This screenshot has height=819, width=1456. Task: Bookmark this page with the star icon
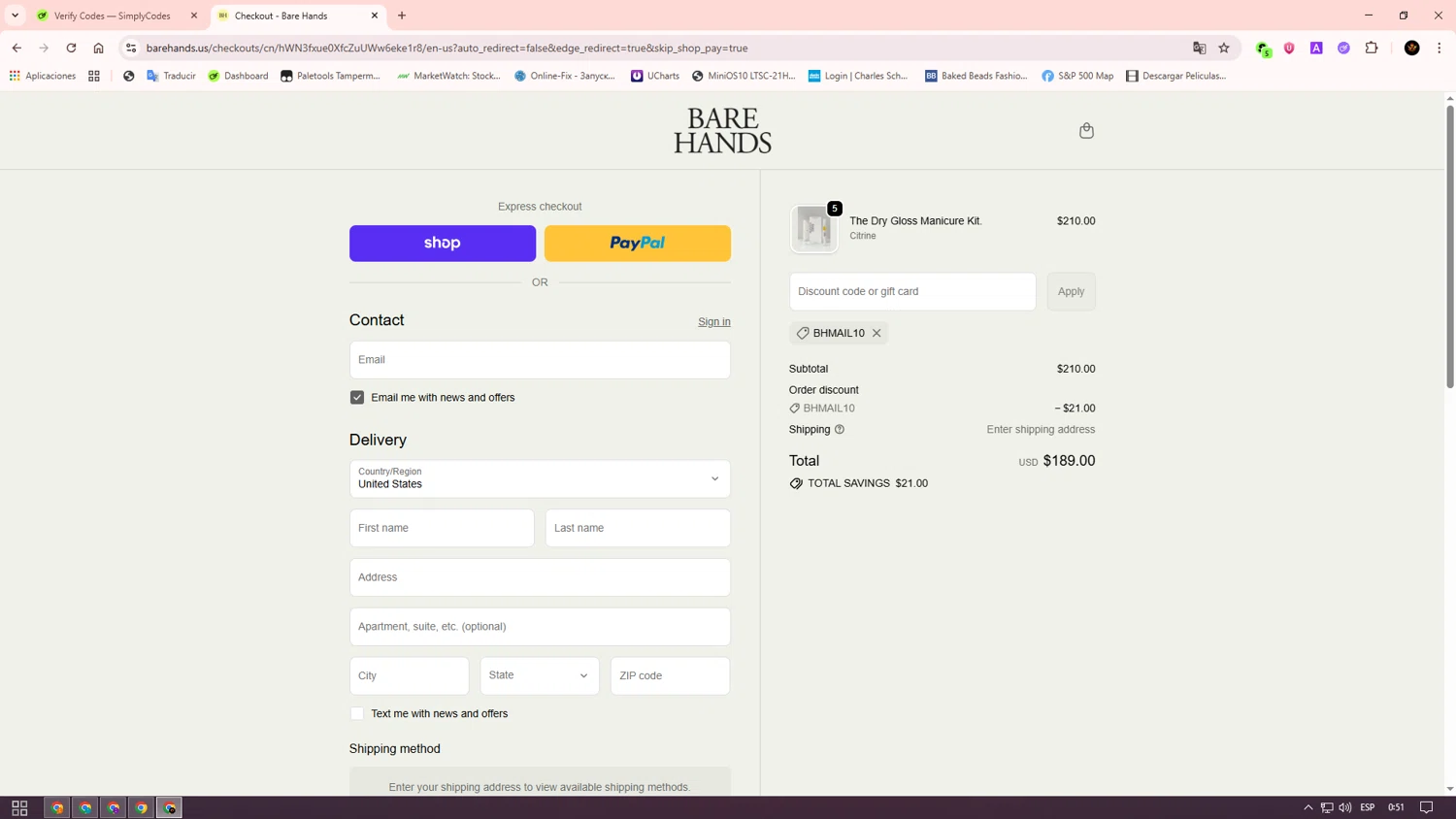[x=1224, y=48]
